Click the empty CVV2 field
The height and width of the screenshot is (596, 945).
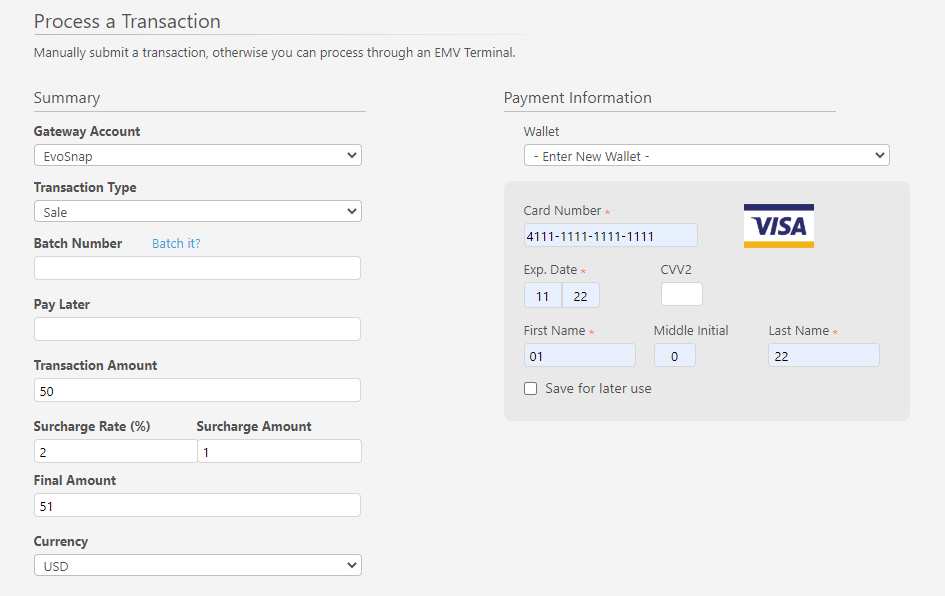click(682, 294)
